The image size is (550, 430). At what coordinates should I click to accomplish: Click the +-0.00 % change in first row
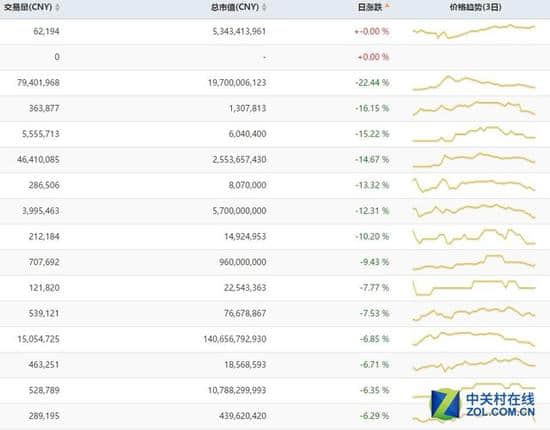point(371,31)
